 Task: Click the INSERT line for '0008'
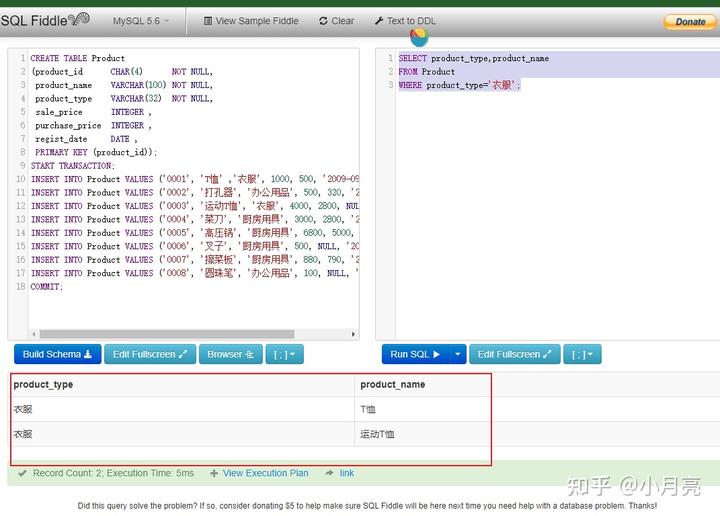pos(195,273)
